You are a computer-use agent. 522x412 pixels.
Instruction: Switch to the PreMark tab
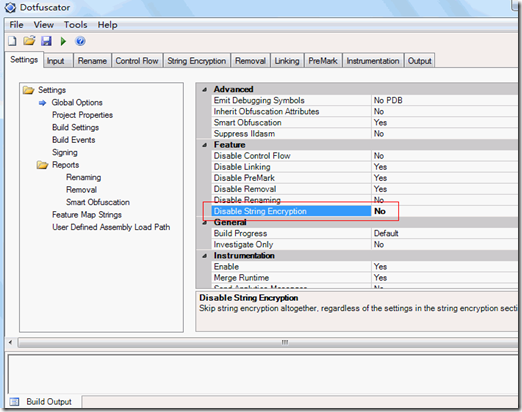pyautogui.click(x=323, y=61)
